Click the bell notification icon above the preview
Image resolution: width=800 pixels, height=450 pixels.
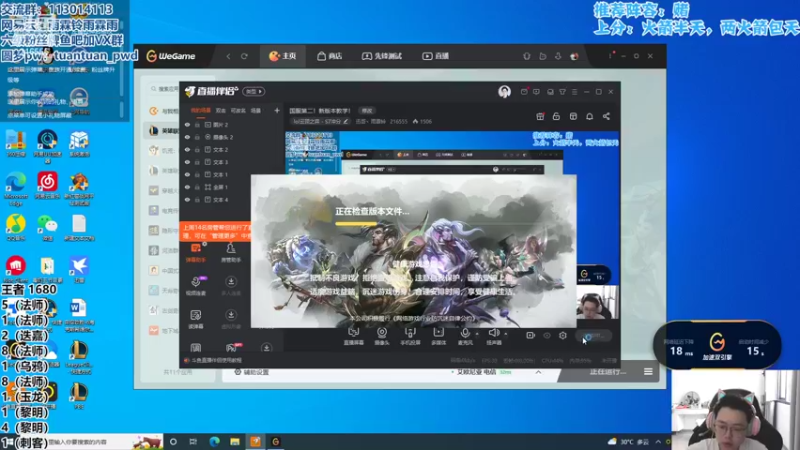click(x=589, y=116)
